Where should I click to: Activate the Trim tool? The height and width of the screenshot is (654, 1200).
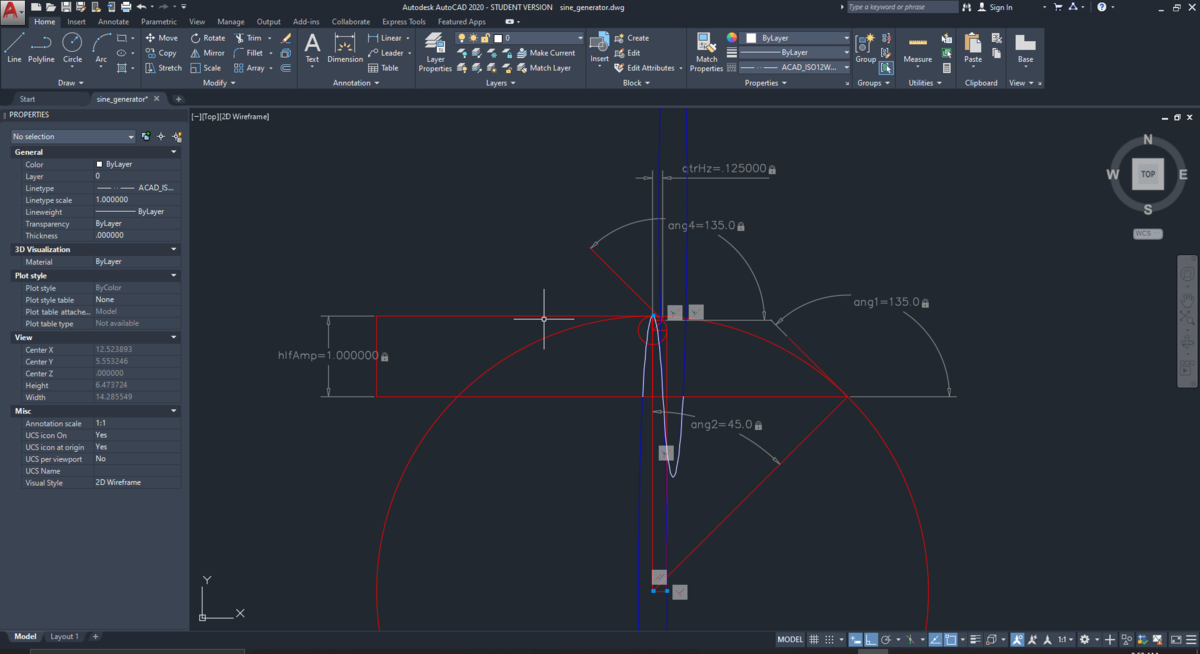248,38
